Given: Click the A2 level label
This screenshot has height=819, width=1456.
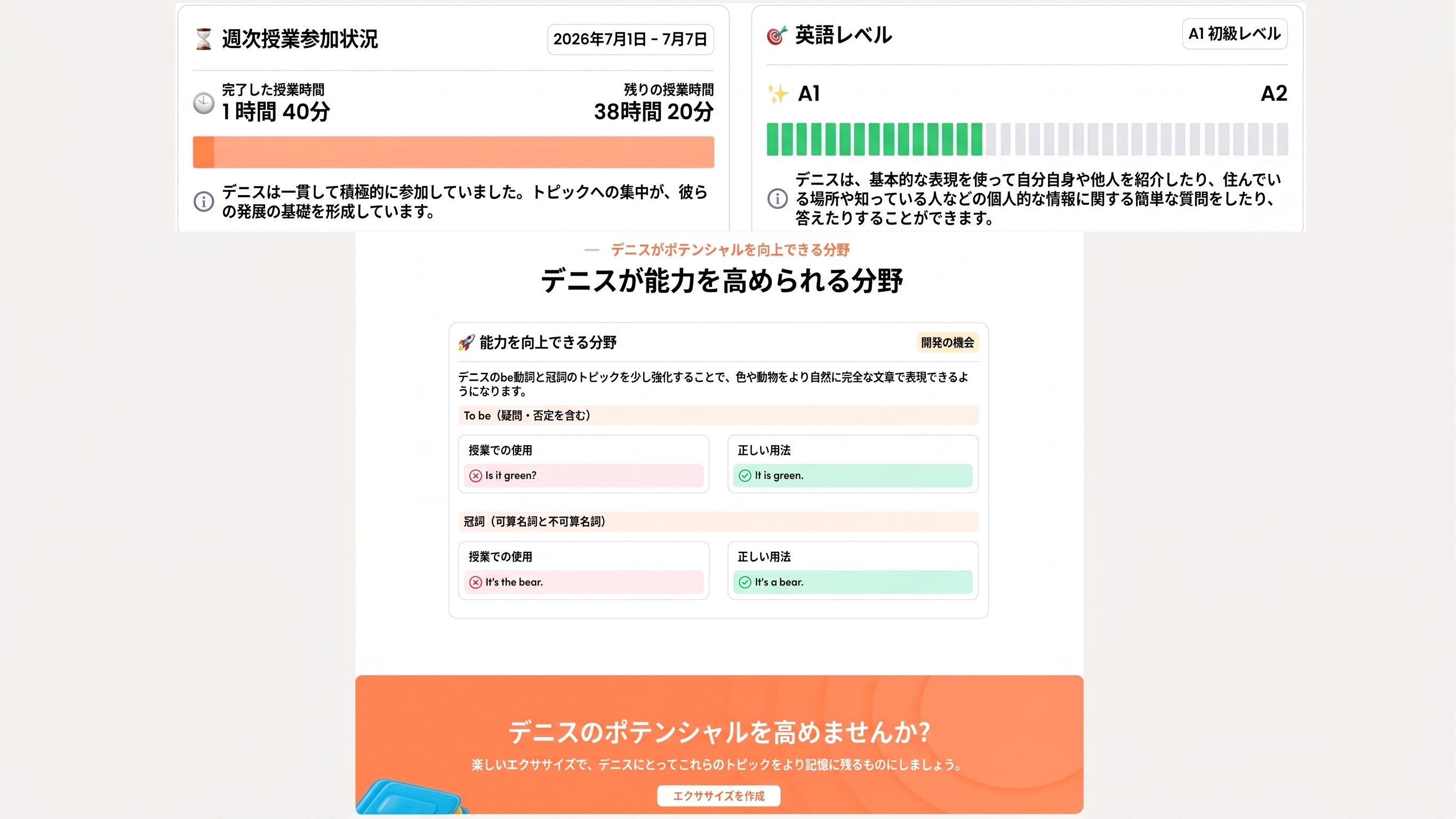Looking at the screenshot, I should pos(1274,93).
